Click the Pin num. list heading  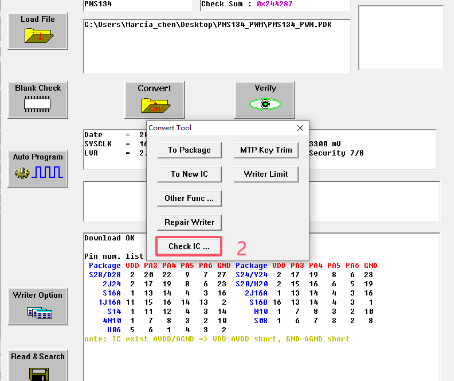tap(114, 256)
